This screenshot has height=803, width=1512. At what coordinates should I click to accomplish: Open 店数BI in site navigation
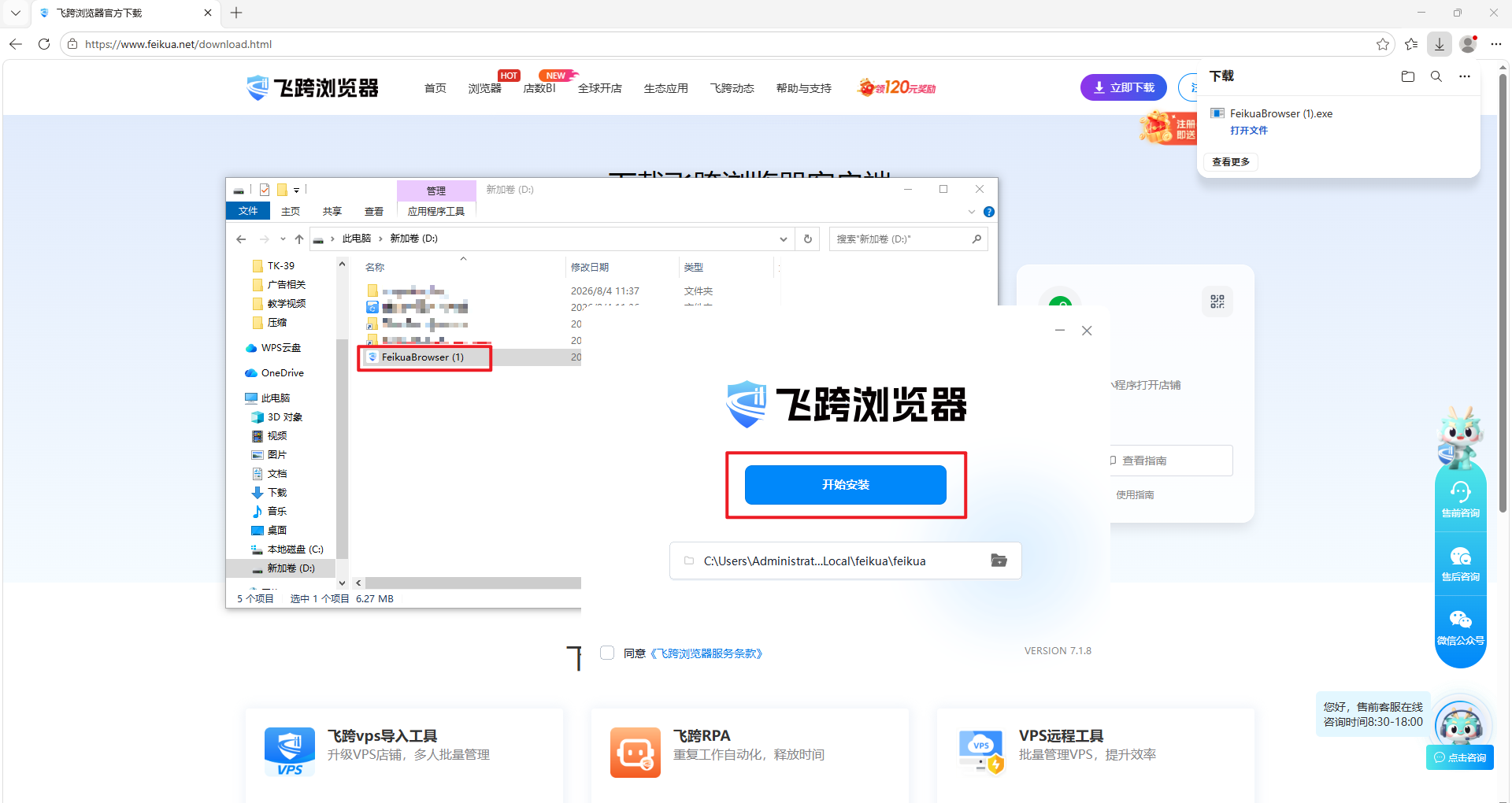[x=539, y=88]
